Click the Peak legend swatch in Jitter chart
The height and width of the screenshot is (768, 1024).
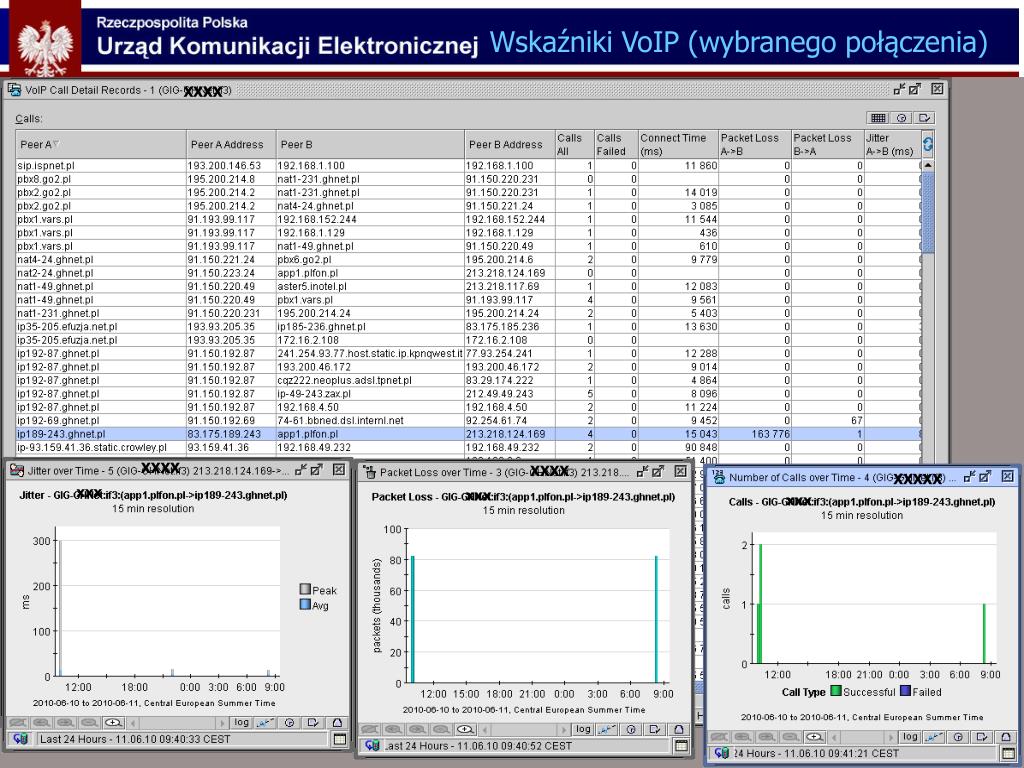[305, 590]
